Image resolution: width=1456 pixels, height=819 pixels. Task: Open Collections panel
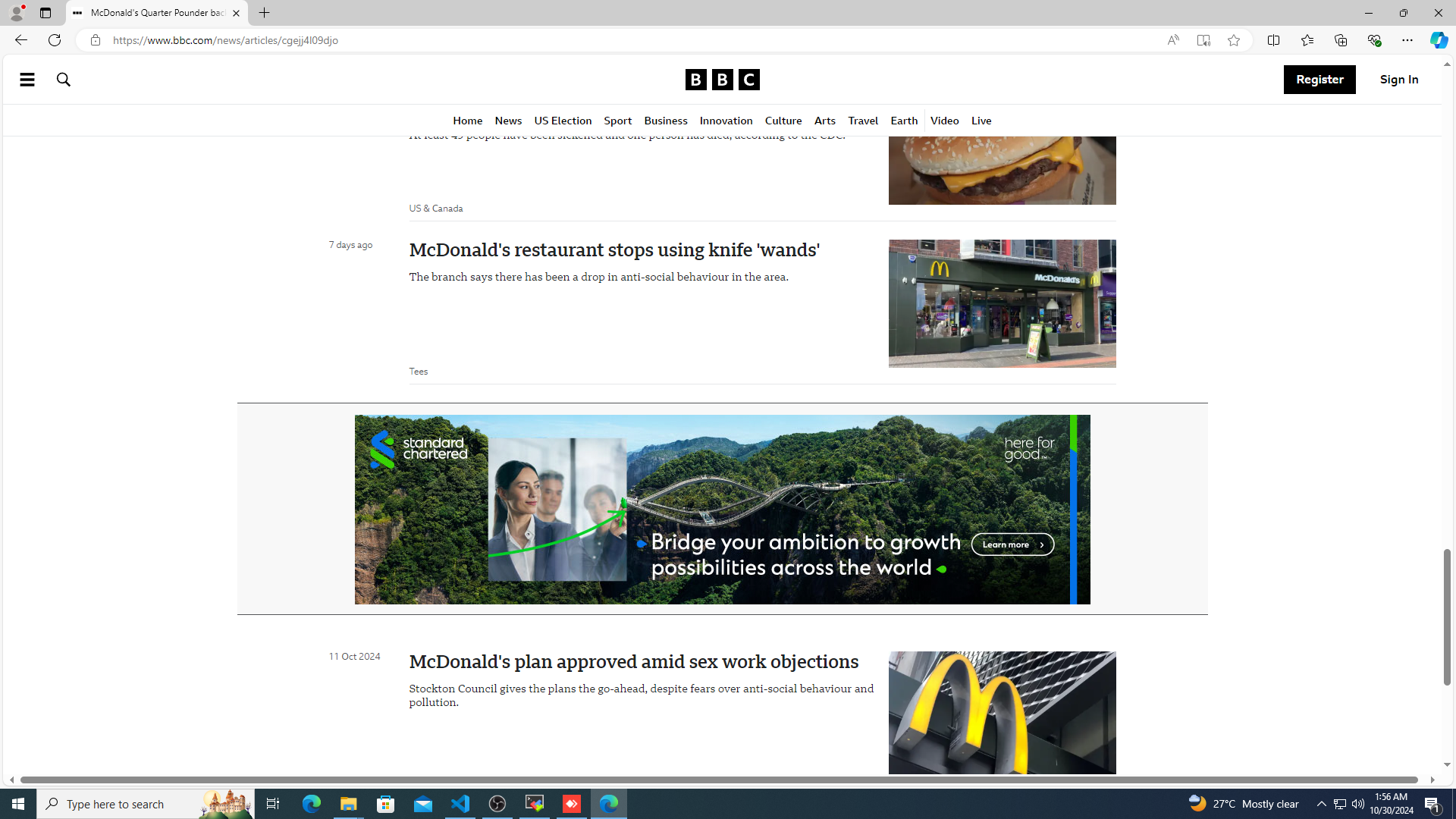tap(1340, 40)
